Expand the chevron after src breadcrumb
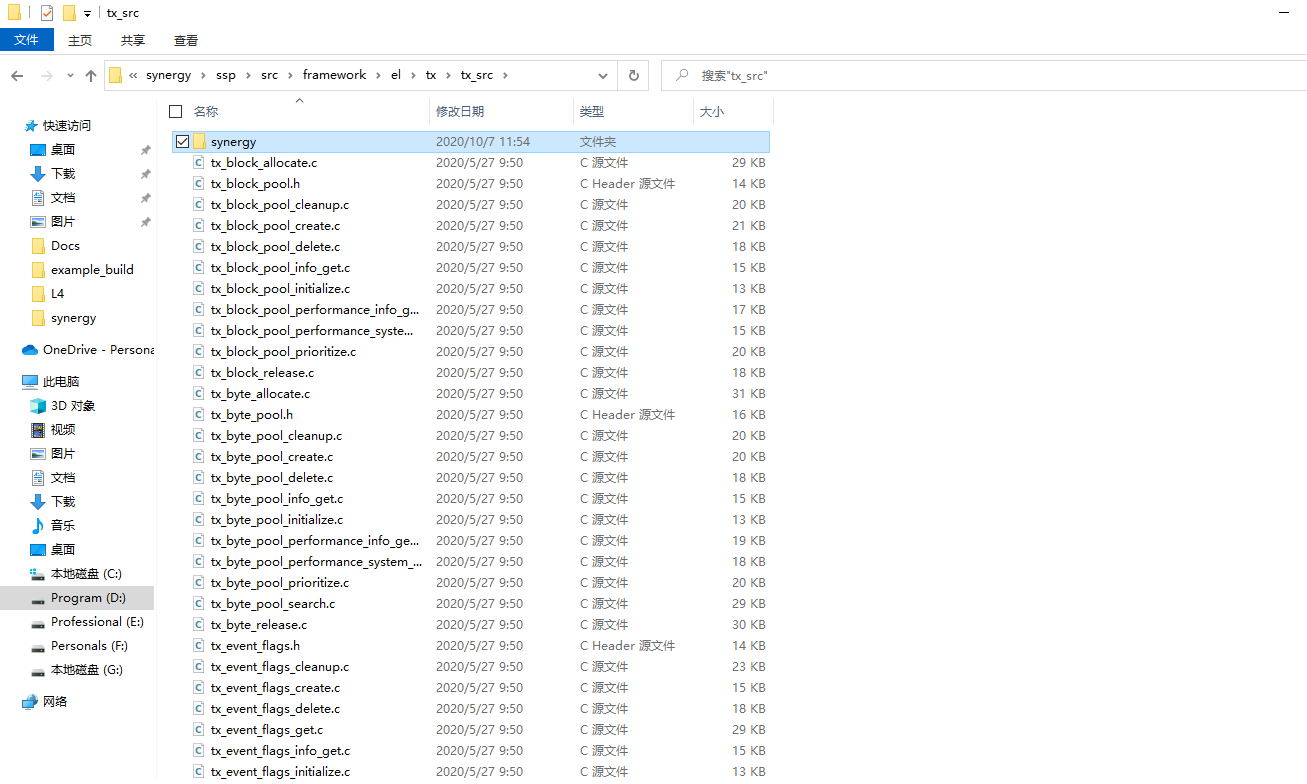 point(291,75)
